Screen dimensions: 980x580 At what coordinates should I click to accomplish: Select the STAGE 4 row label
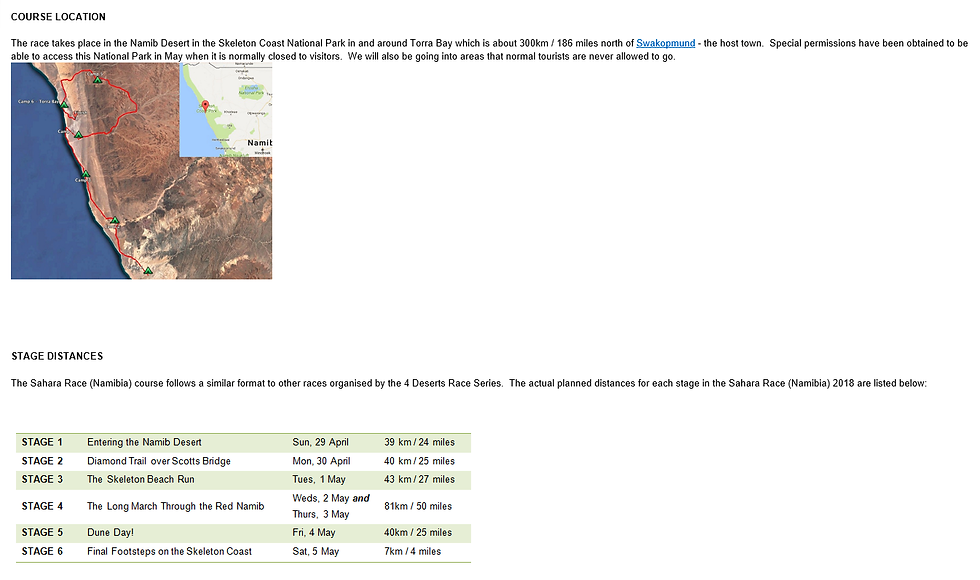pos(42,506)
